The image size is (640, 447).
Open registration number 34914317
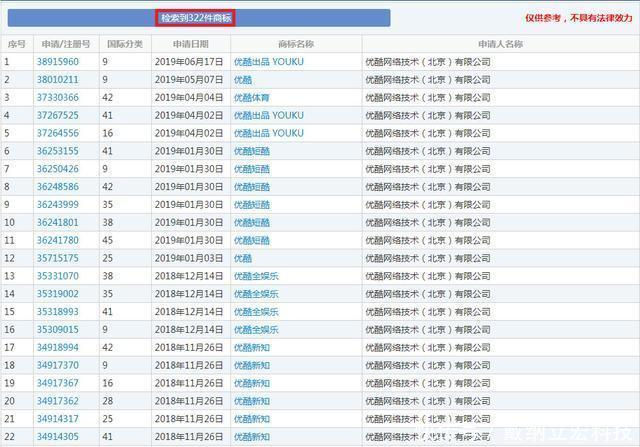pyautogui.click(x=58, y=419)
